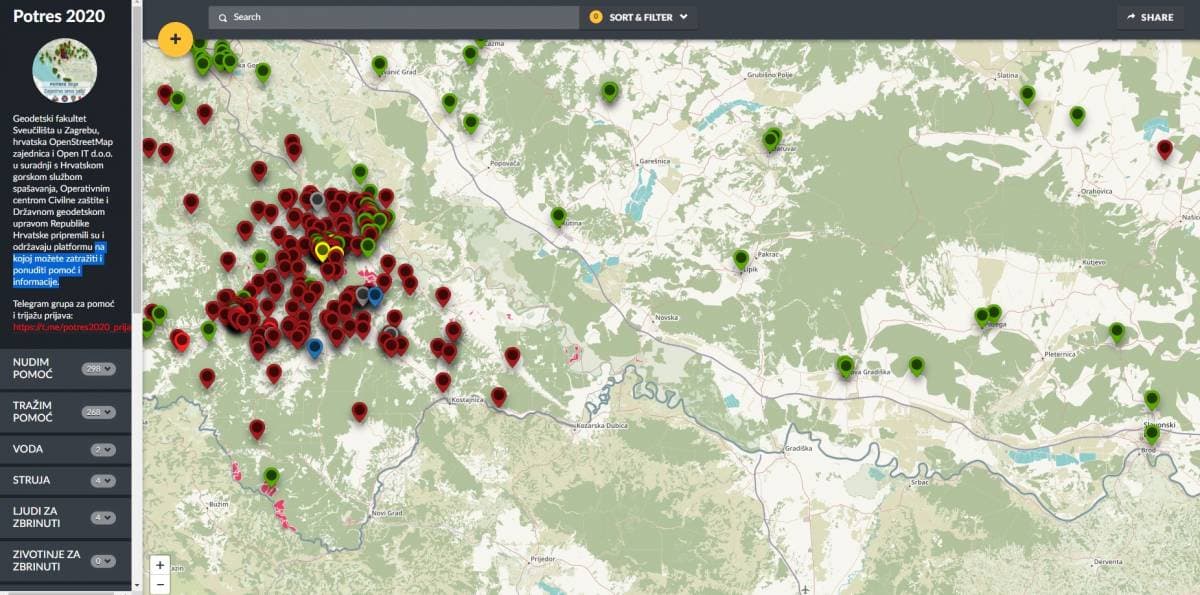
Task: Expand ZIVOTINJE ZA ZBRINUTI count dropdown
Action: 104,561
